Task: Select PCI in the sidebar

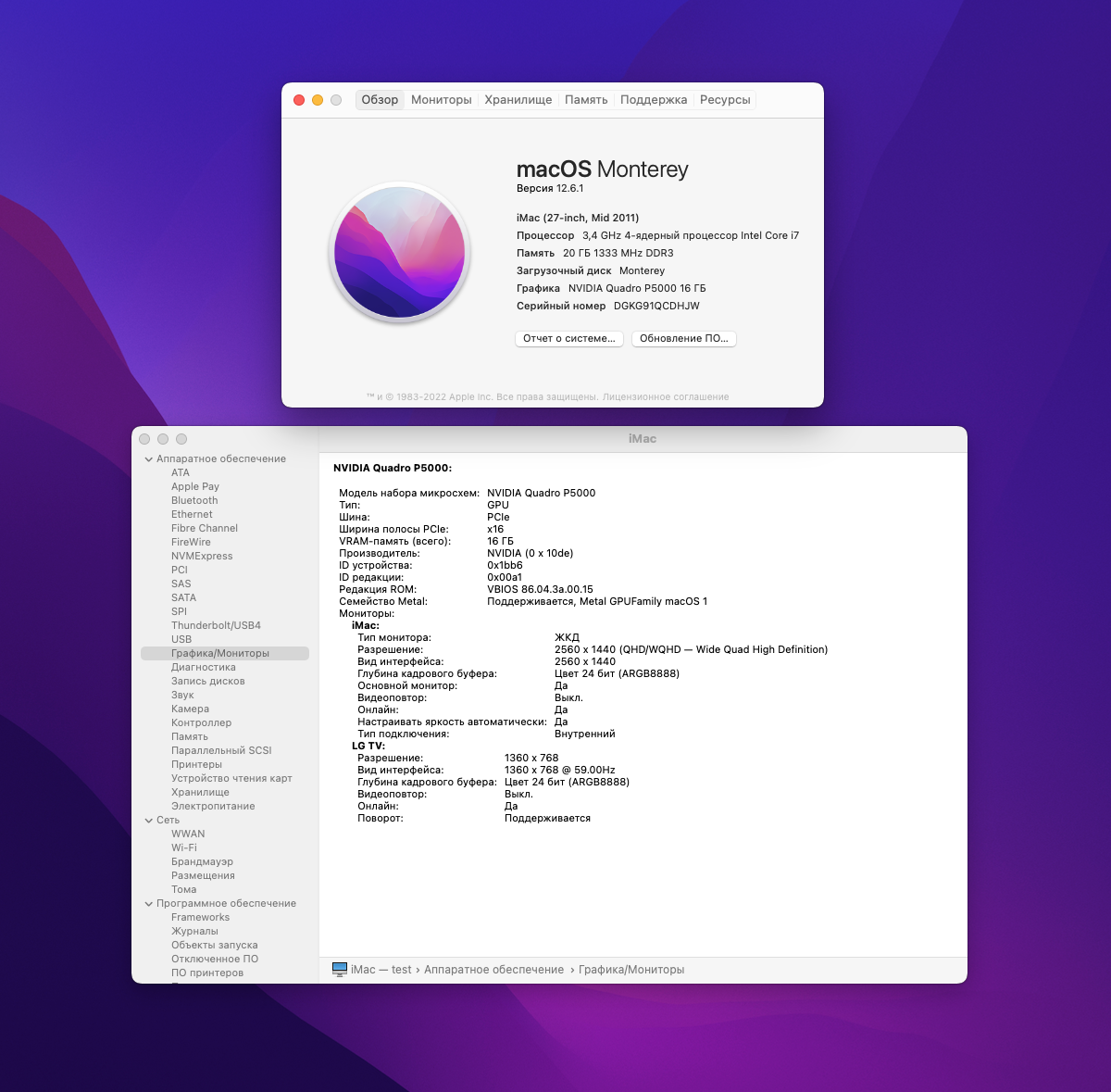Action: (x=180, y=571)
